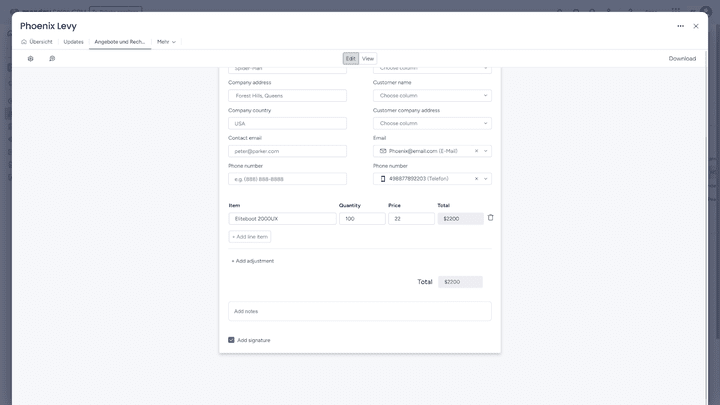
Task: Download the quote document
Action: click(682, 59)
